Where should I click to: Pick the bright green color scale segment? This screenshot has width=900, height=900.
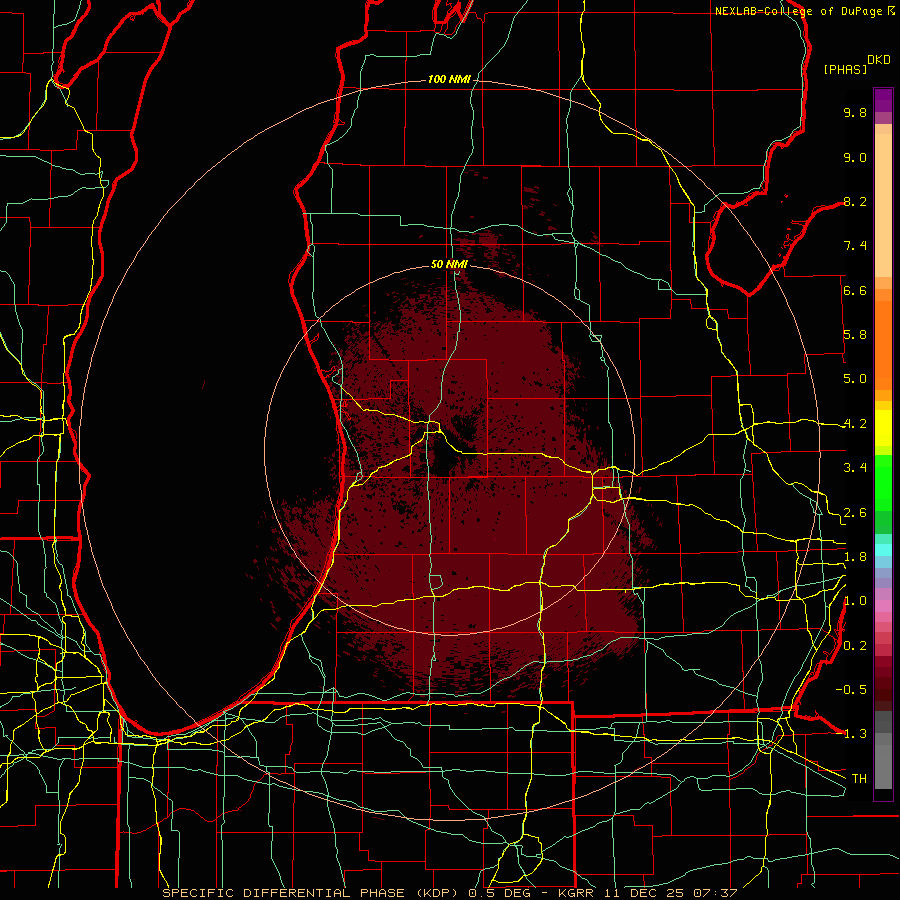click(x=883, y=482)
